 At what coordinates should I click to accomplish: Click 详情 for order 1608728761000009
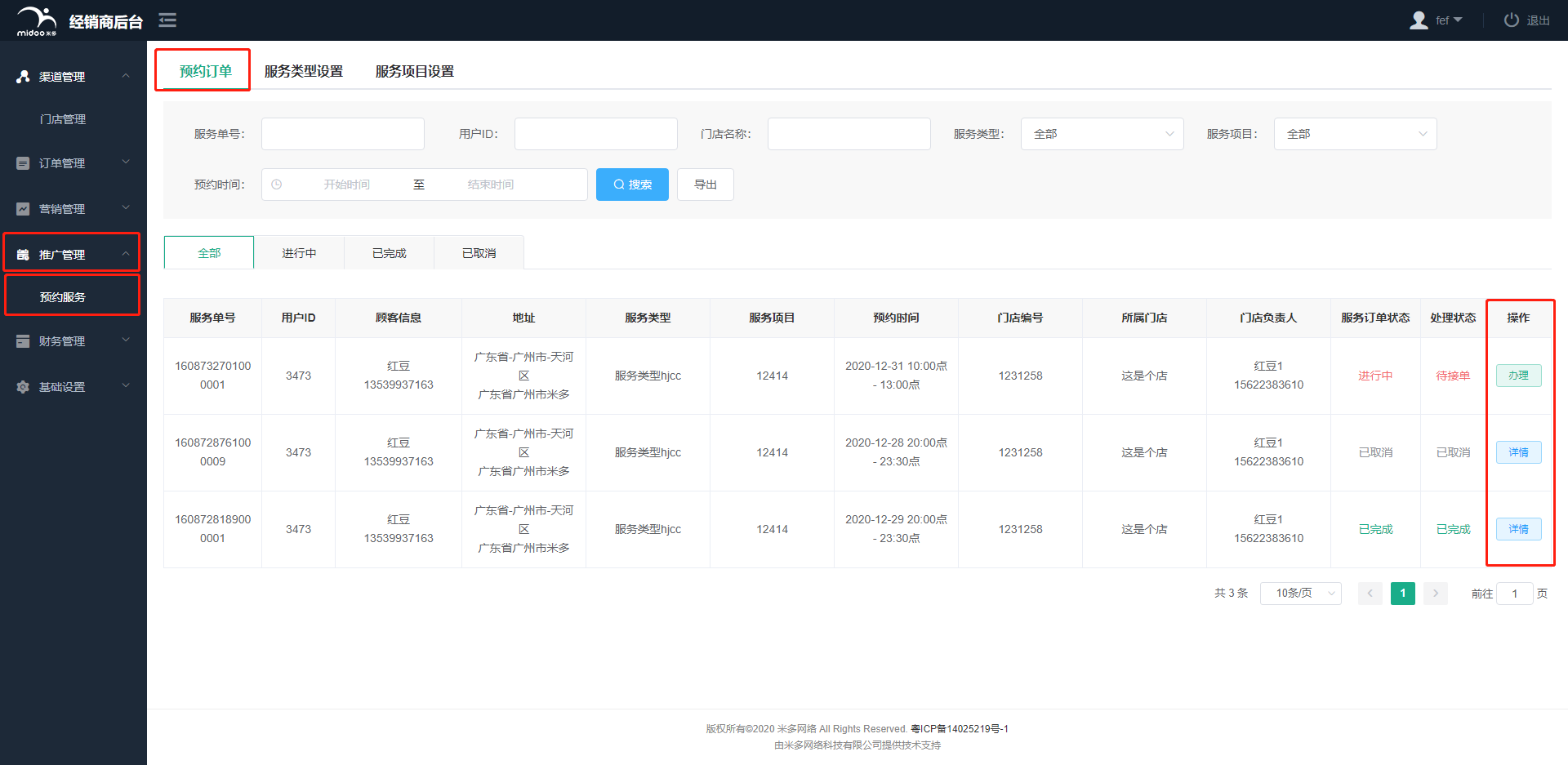click(1518, 452)
